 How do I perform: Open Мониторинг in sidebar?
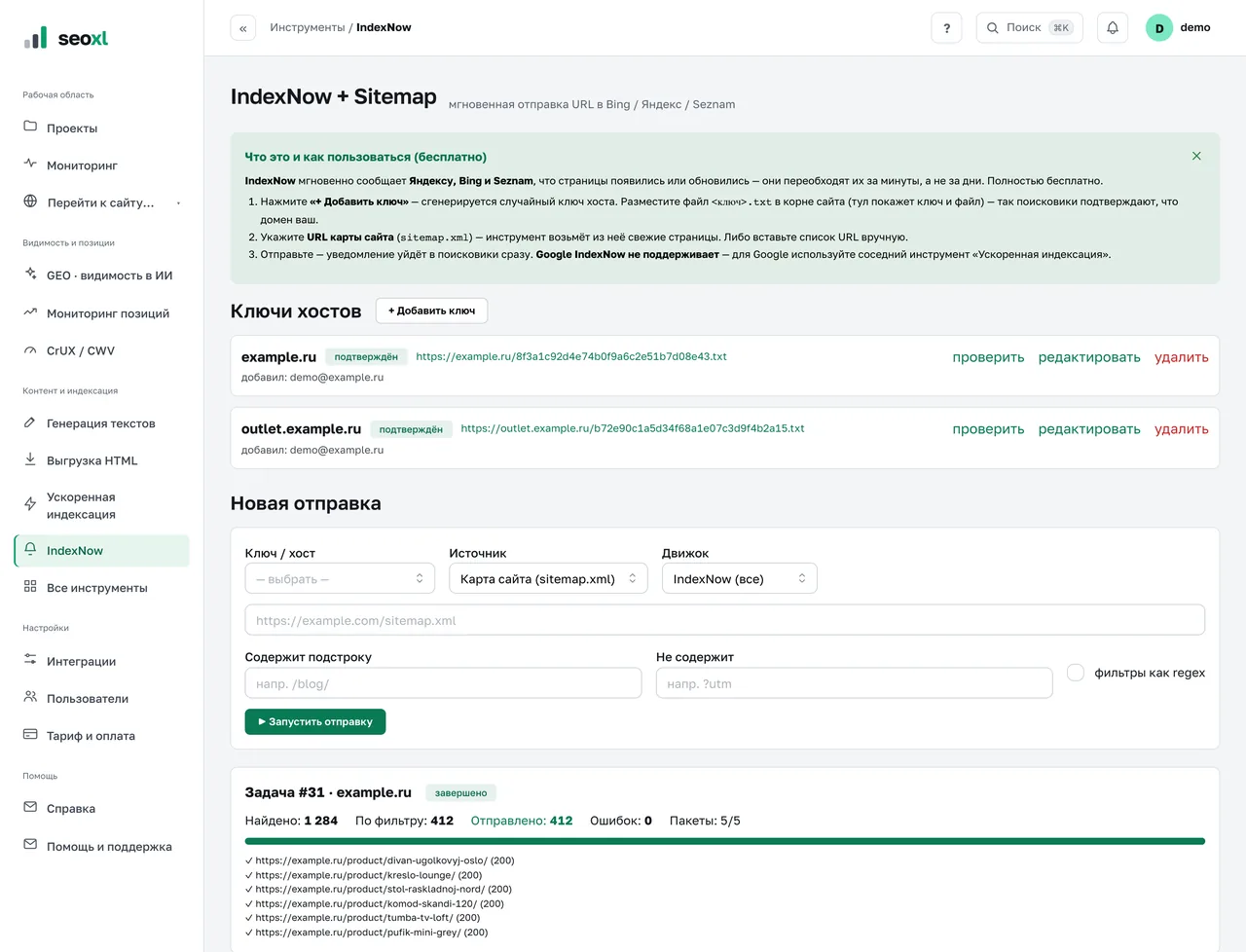(x=101, y=165)
